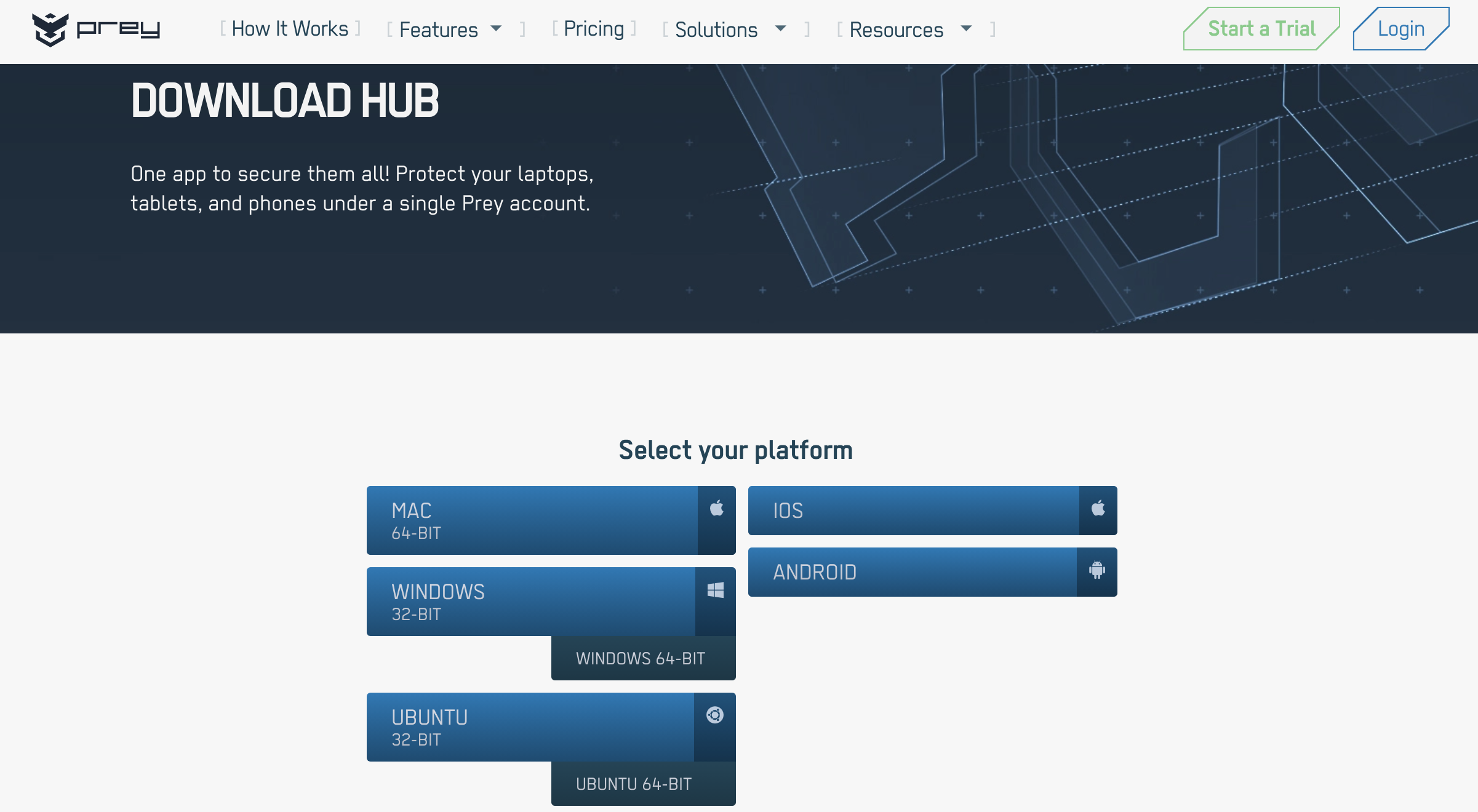Select the Resources menu label
Image resolution: width=1478 pixels, height=812 pixels.
click(x=896, y=30)
